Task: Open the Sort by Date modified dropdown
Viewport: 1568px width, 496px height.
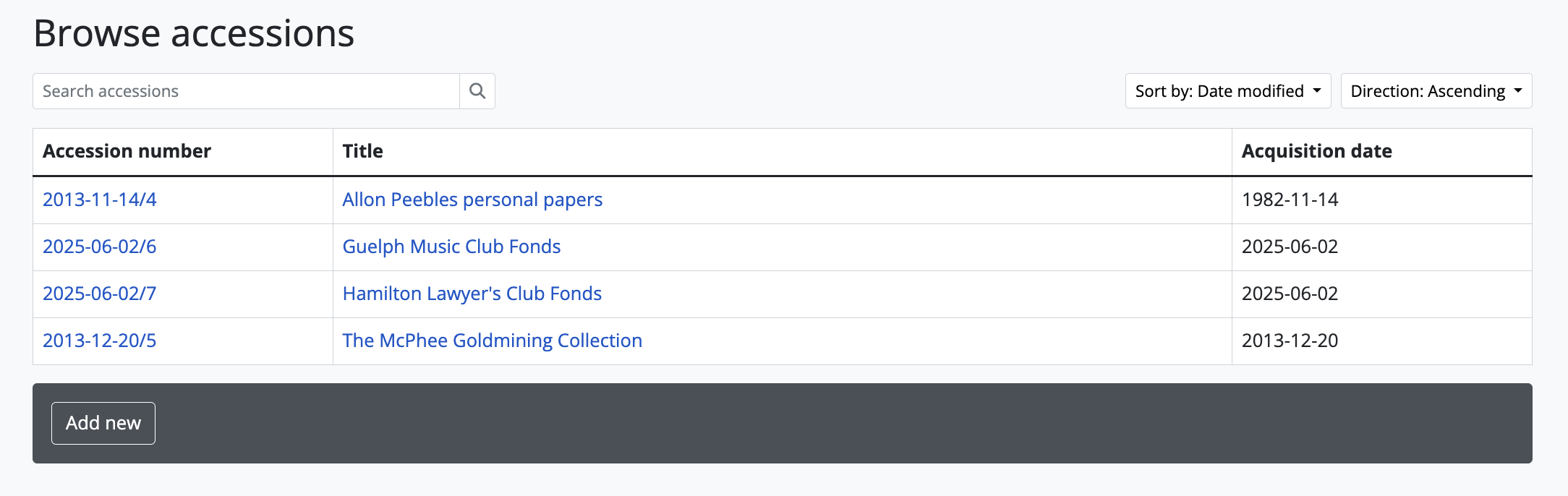Action: click(1227, 91)
